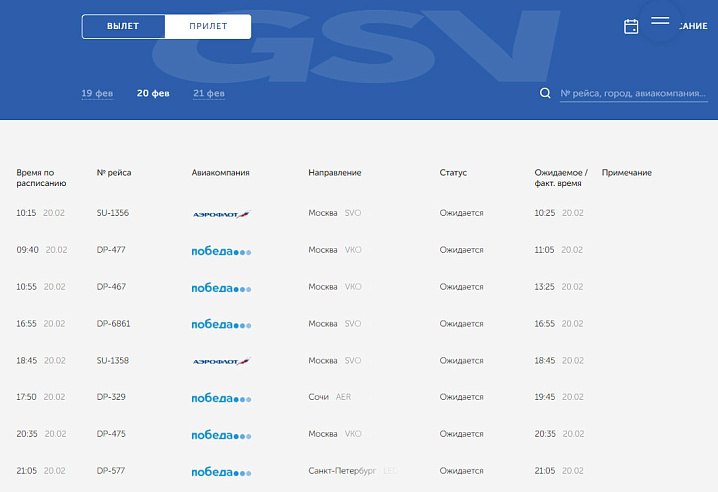This screenshot has height=492, width=718.
Task: Click Aeroflot logo for flight SU-1358
Action: 221,360
